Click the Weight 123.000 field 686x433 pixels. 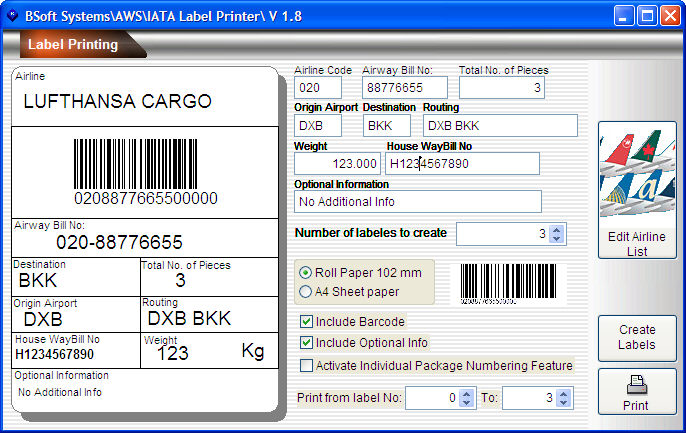point(337,164)
